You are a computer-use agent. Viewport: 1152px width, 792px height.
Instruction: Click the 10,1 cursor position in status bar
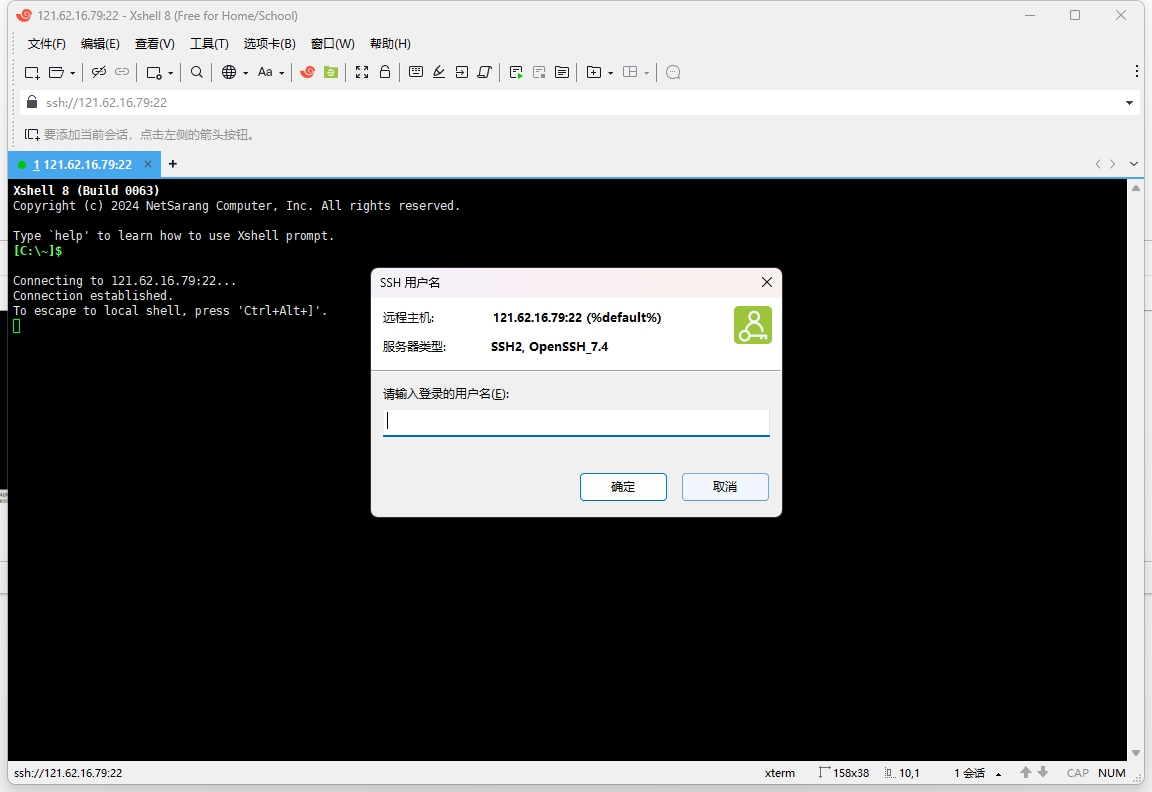pyautogui.click(x=902, y=773)
